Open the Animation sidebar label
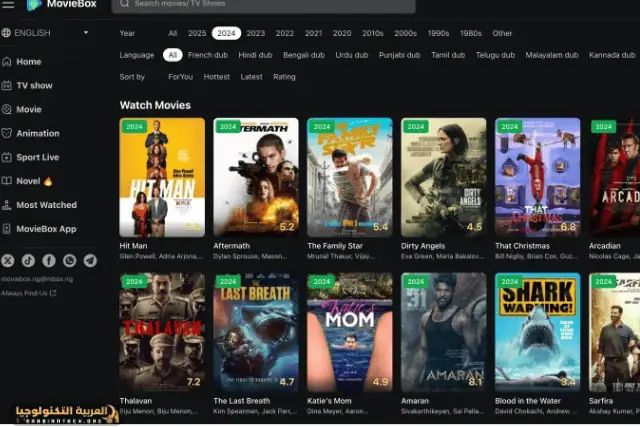This screenshot has height=427, width=640. pos(38,133)
